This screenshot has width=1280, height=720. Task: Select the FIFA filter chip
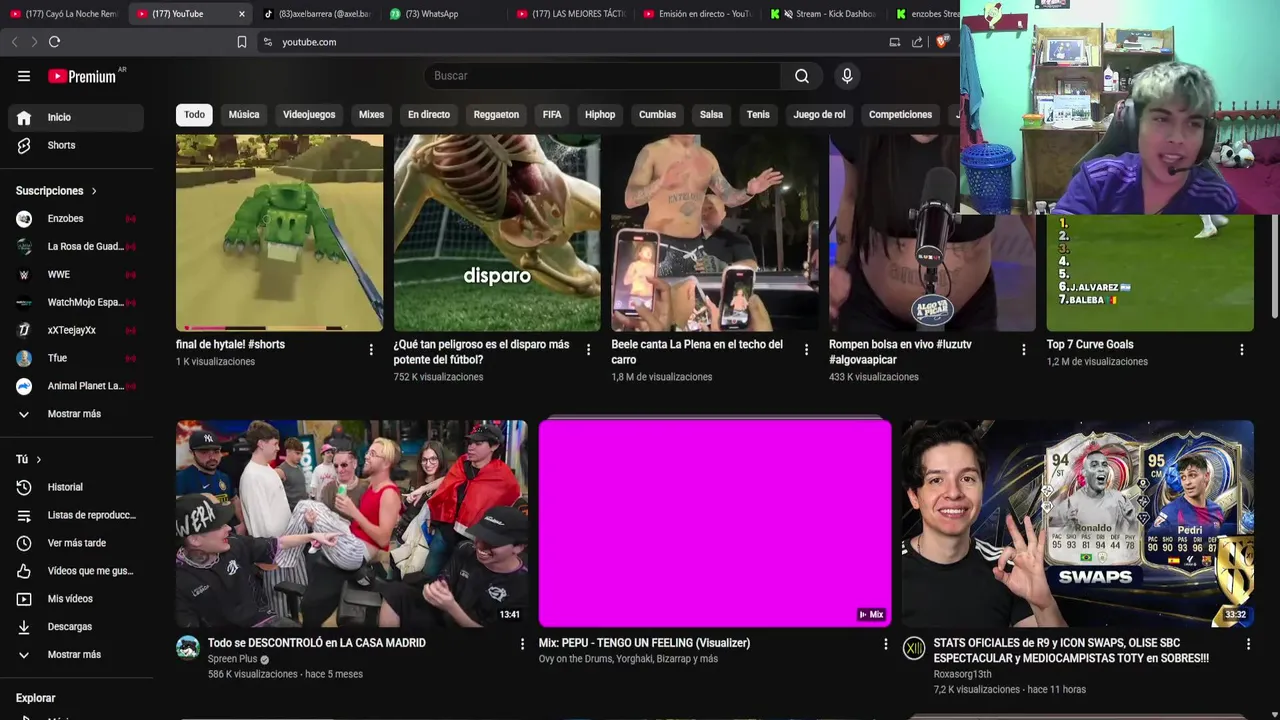click(x=552, y=115)
